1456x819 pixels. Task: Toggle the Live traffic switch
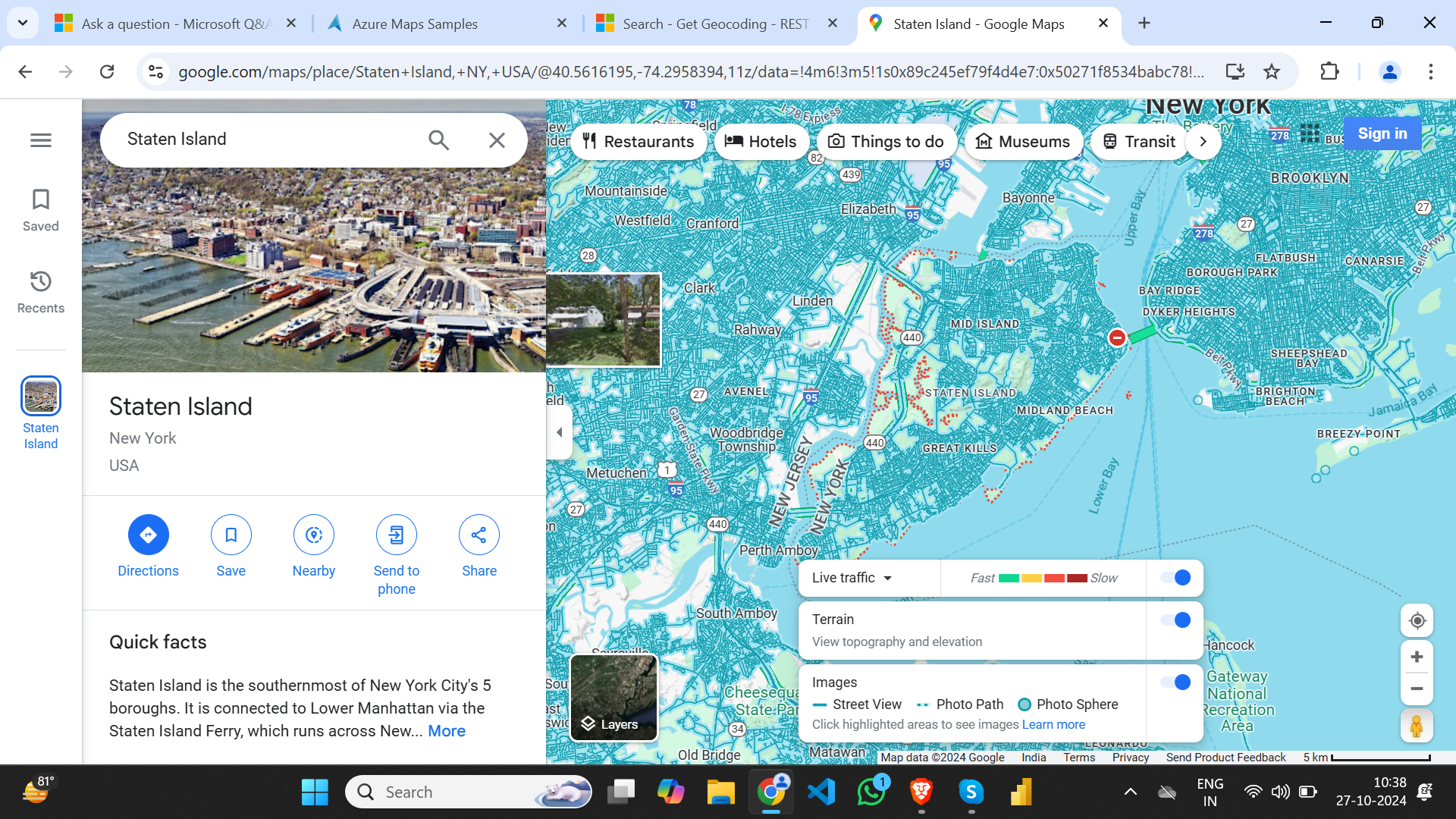[1175, 578]
